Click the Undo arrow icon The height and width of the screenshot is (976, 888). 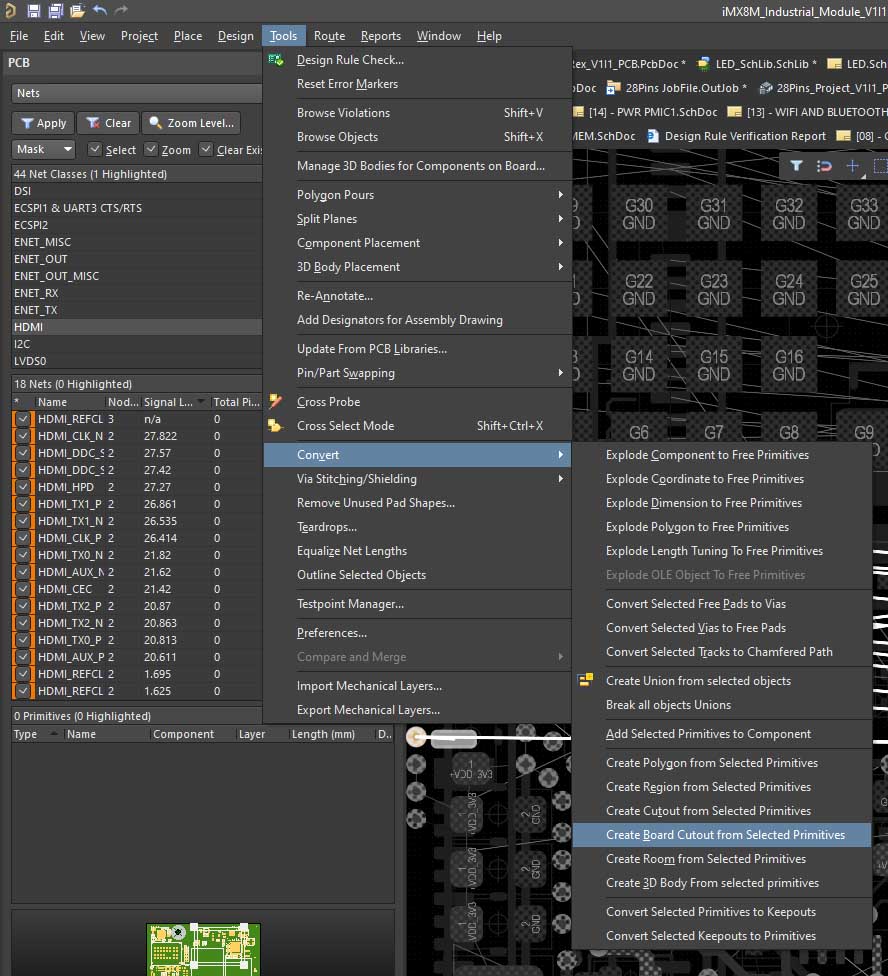coord(99,11)
